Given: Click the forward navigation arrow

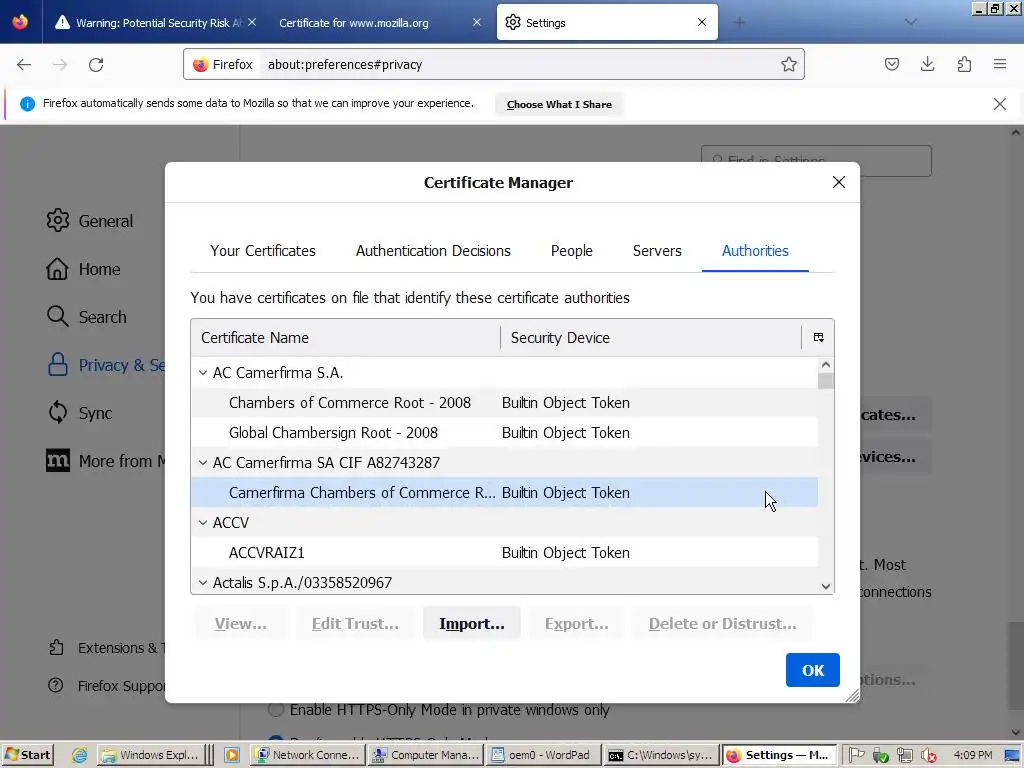Looking at the screenshot, I should click(60, 65).
